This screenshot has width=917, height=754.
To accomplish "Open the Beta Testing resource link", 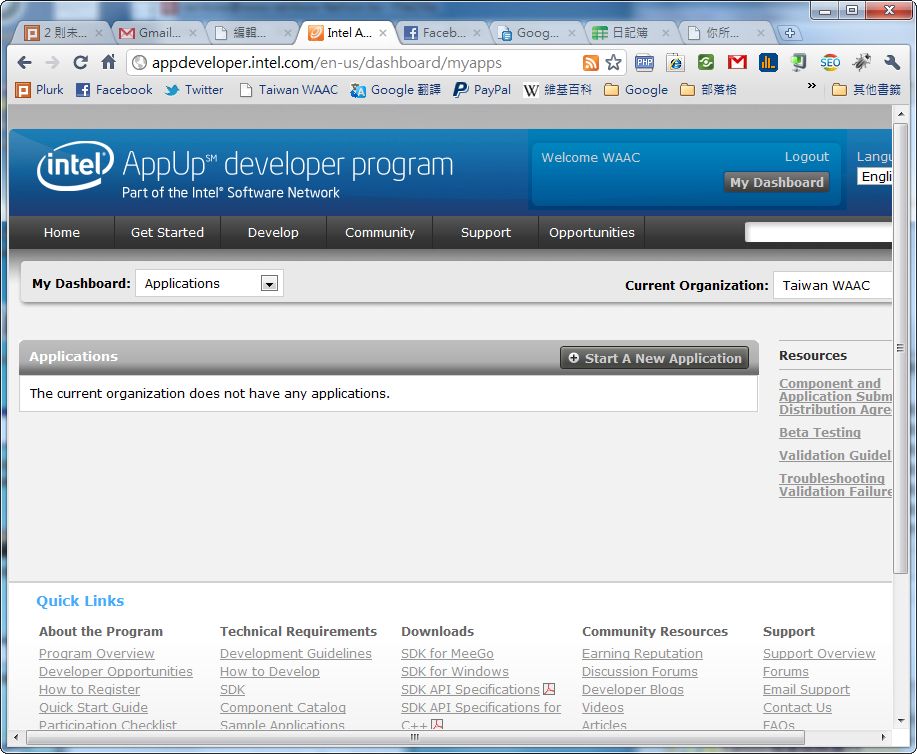I will (x=819, y=432).
